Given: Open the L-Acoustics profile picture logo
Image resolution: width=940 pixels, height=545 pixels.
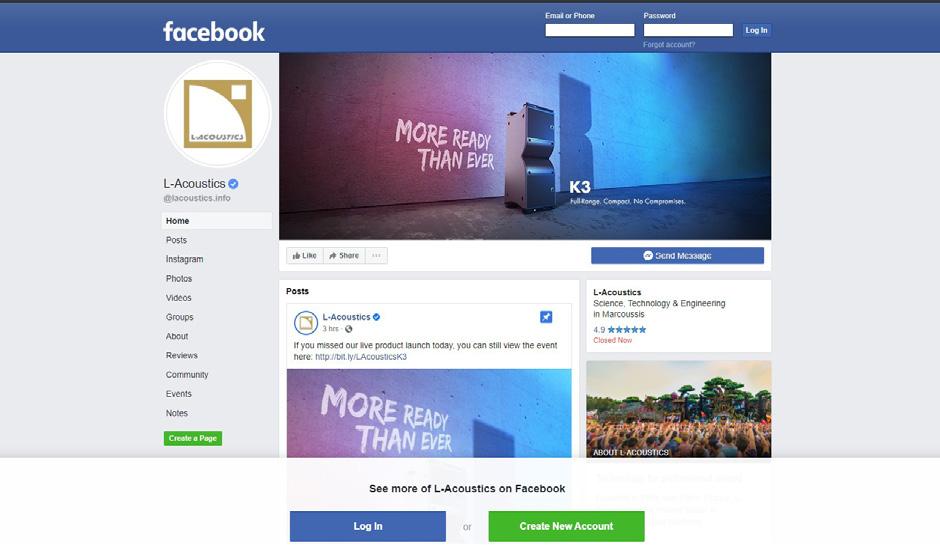Looking at the screenshot, I should click(218, 113).
